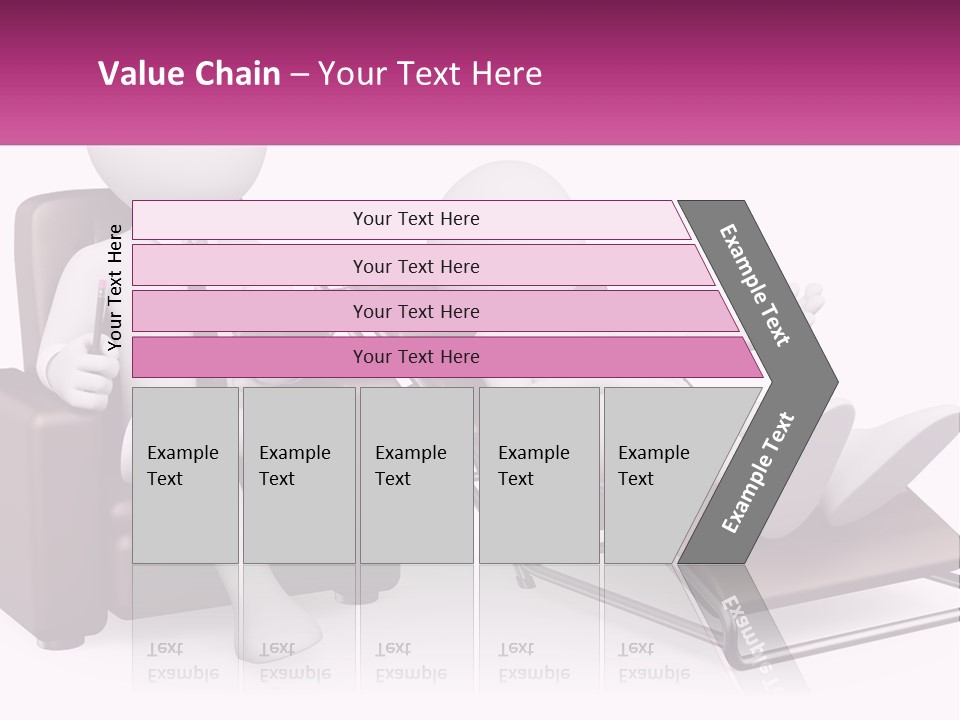Click the pen held by the background figure
Viewport: 960px width, 720px height.
[99, 318]
